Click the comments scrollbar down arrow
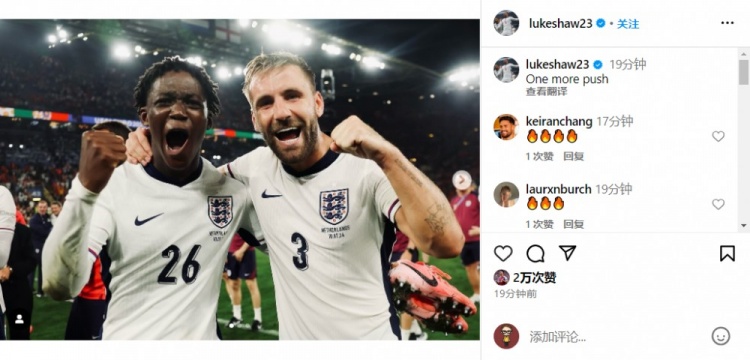Viewport: 750px width, 360px height. point(744,225)
